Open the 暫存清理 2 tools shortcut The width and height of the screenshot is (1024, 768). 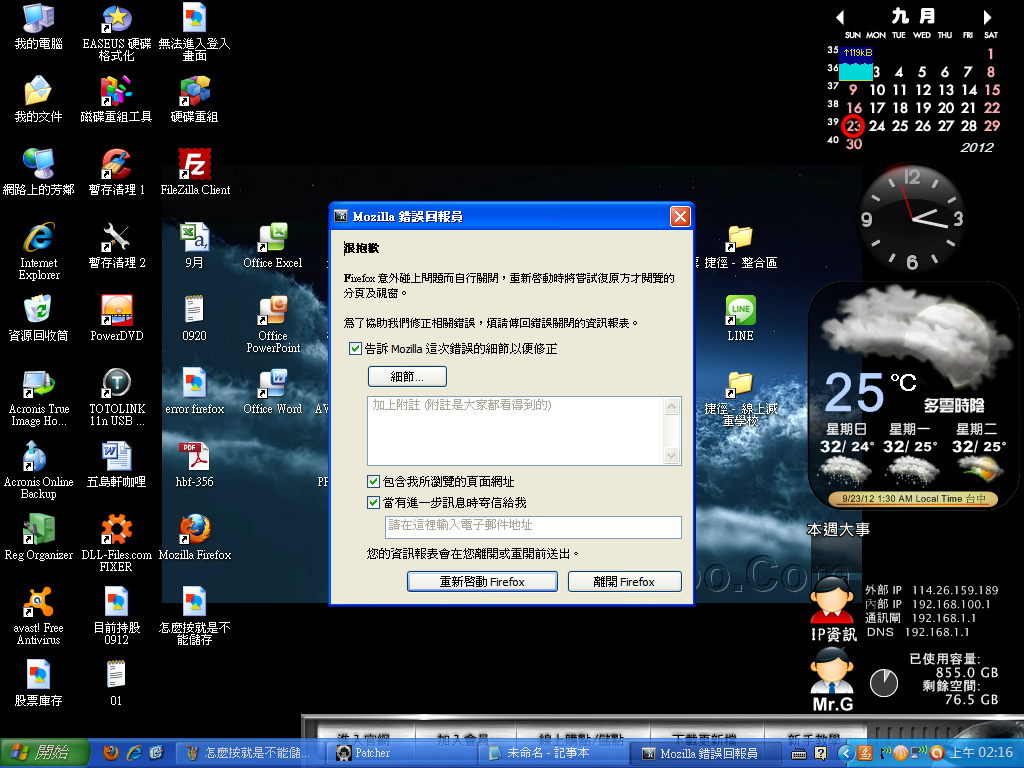[116, 246]
